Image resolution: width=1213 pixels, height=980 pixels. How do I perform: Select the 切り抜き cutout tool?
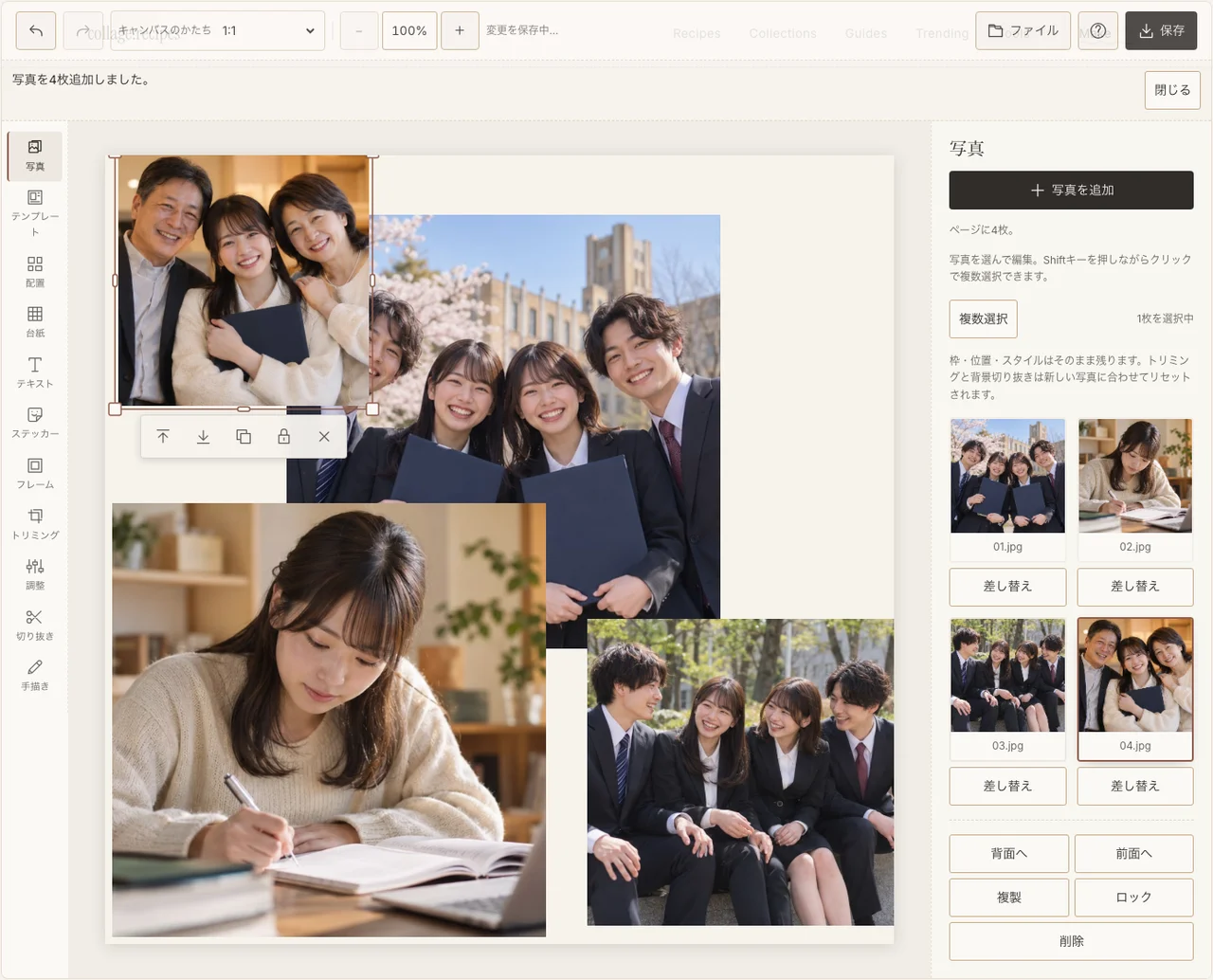35,625
